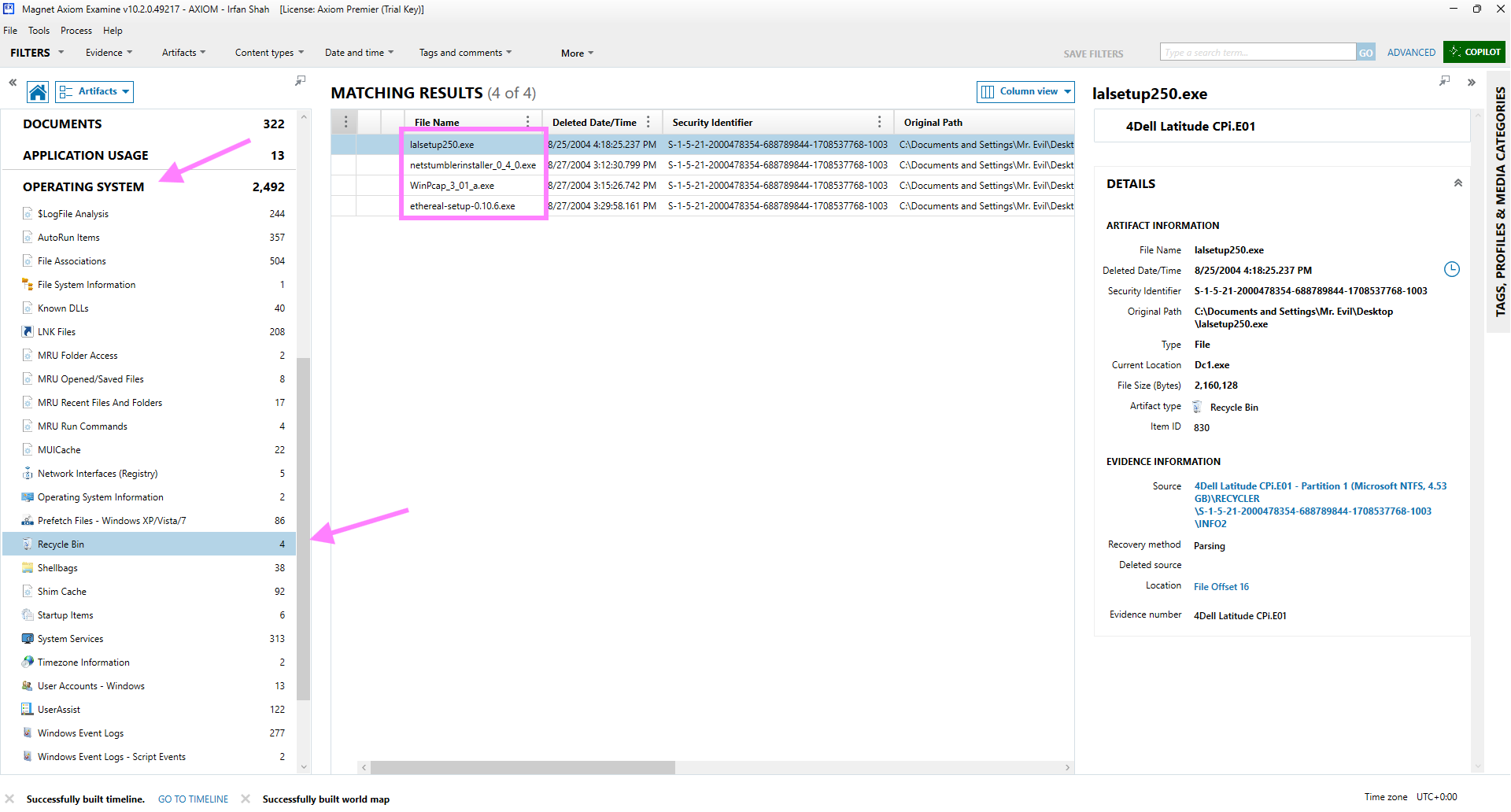The height and width of the screenshot is (812, 1511).
Task: Expand details pane with double chevron
Action: (x=1471, y=83)
